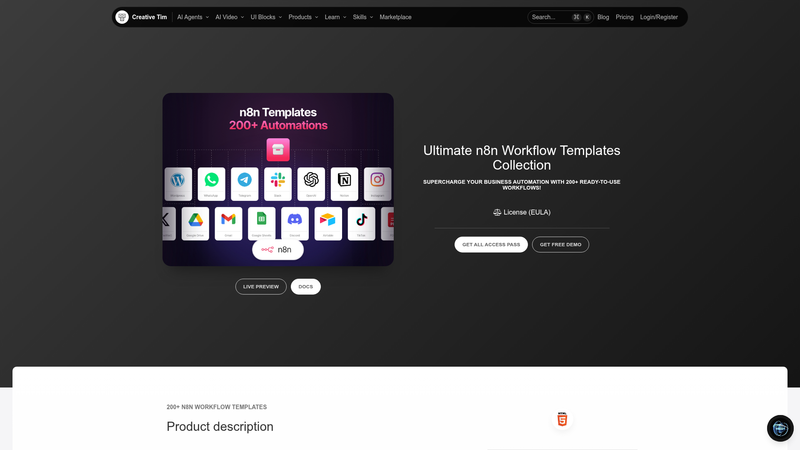
Task: Expand the Products dropdown menu
Action: [x=303, y=17]
